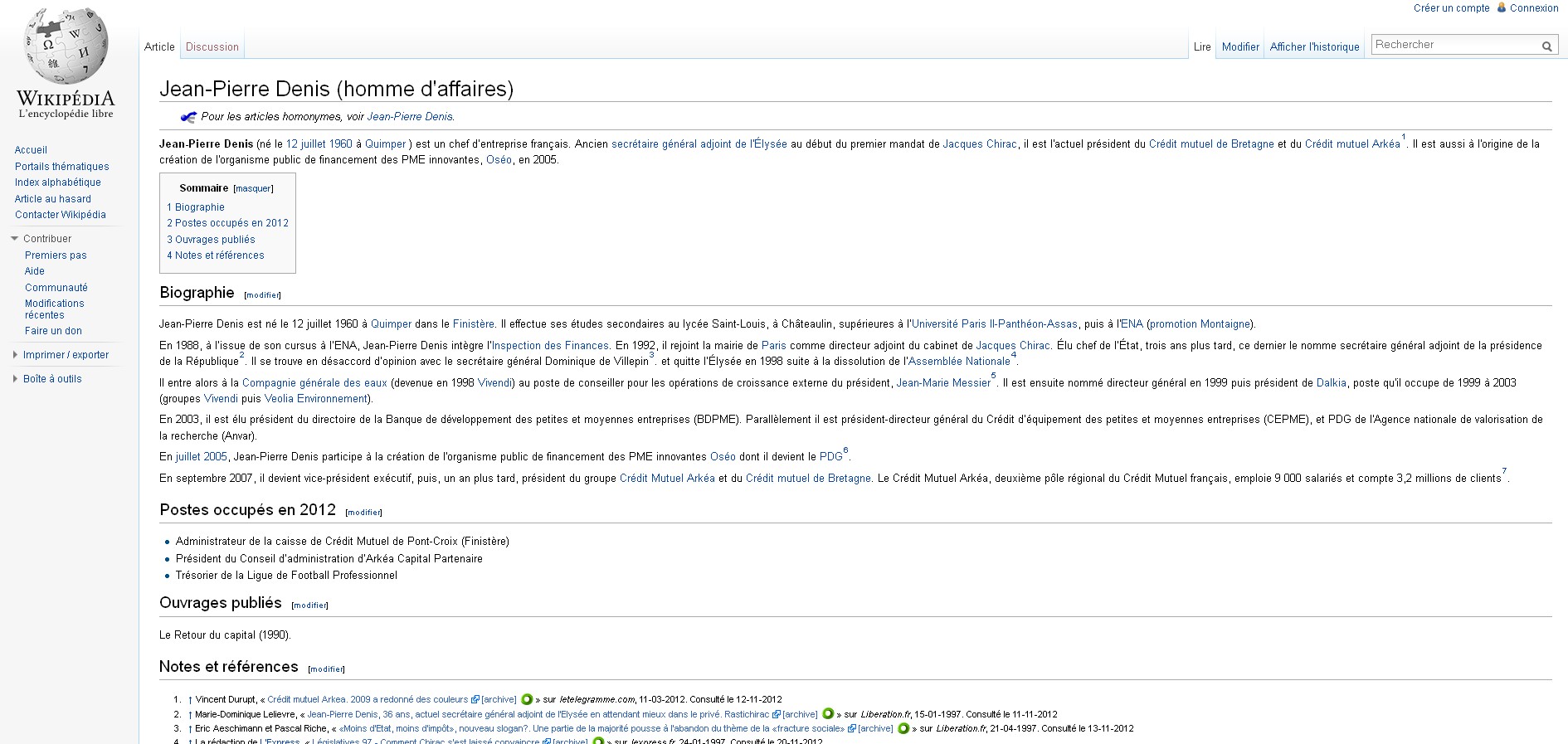
Task: Click the Wikipedia globe logo
Action: (66, 46)
